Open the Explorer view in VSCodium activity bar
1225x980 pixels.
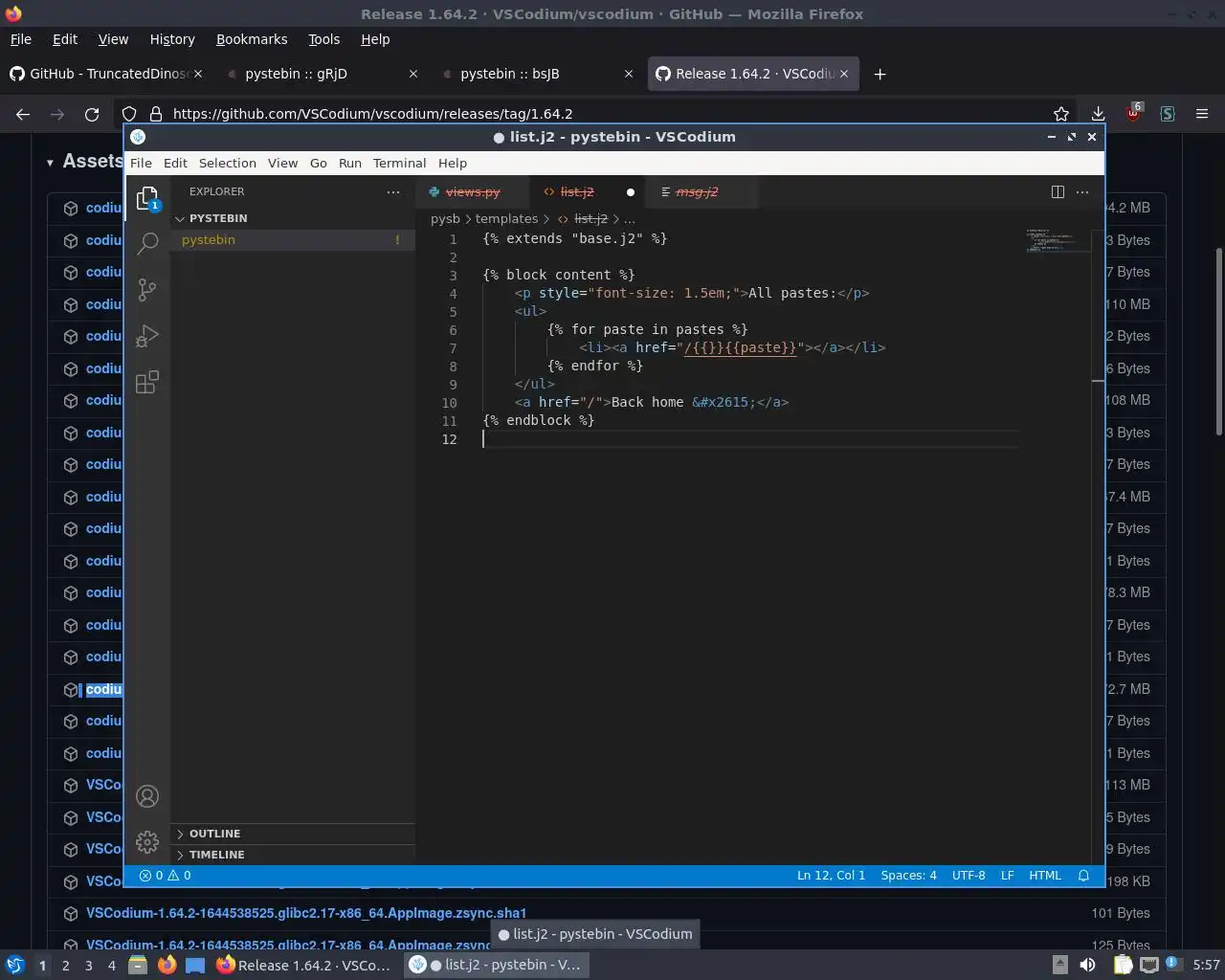point(147,198)
